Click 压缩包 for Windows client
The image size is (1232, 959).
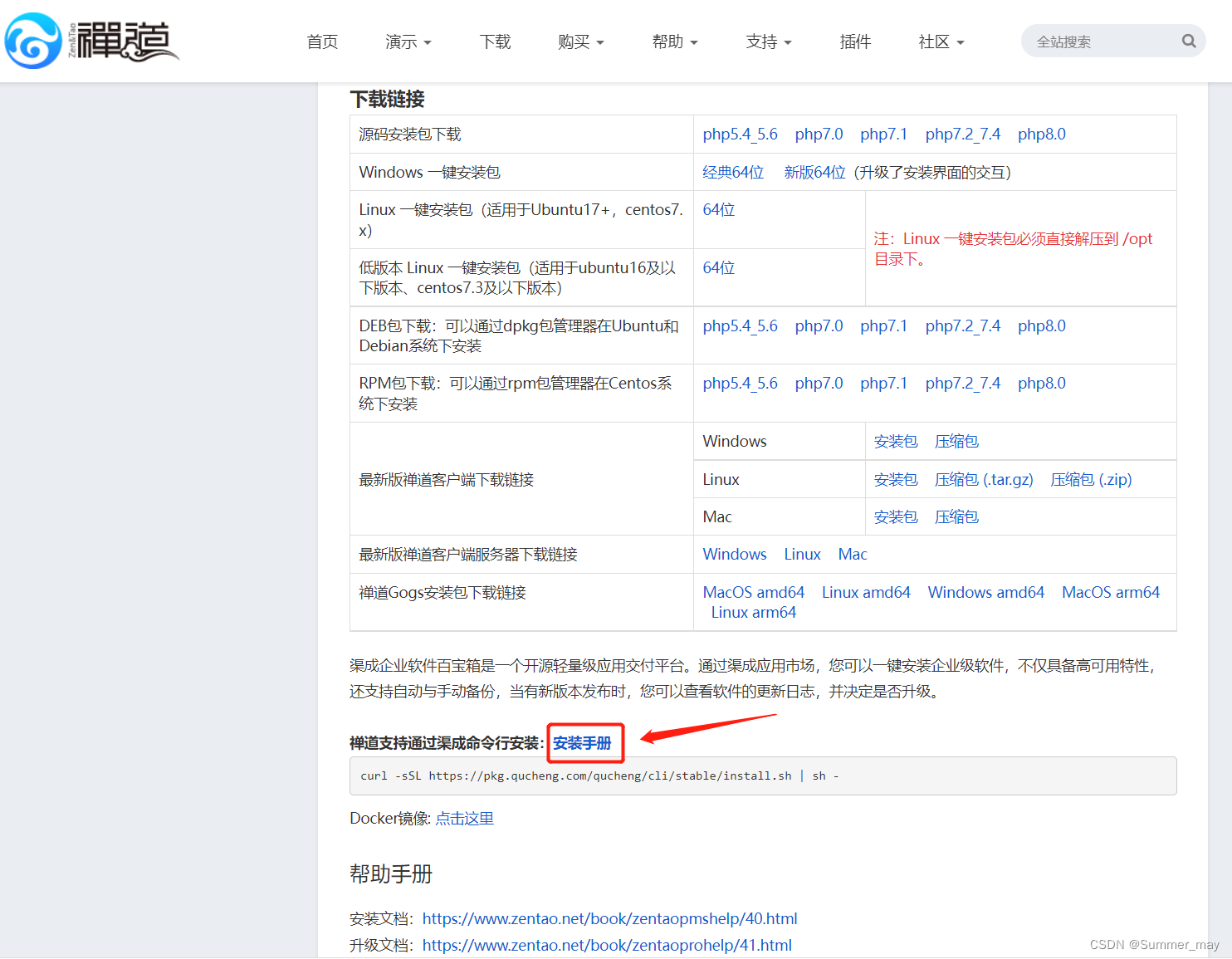(x=956, y=442)
